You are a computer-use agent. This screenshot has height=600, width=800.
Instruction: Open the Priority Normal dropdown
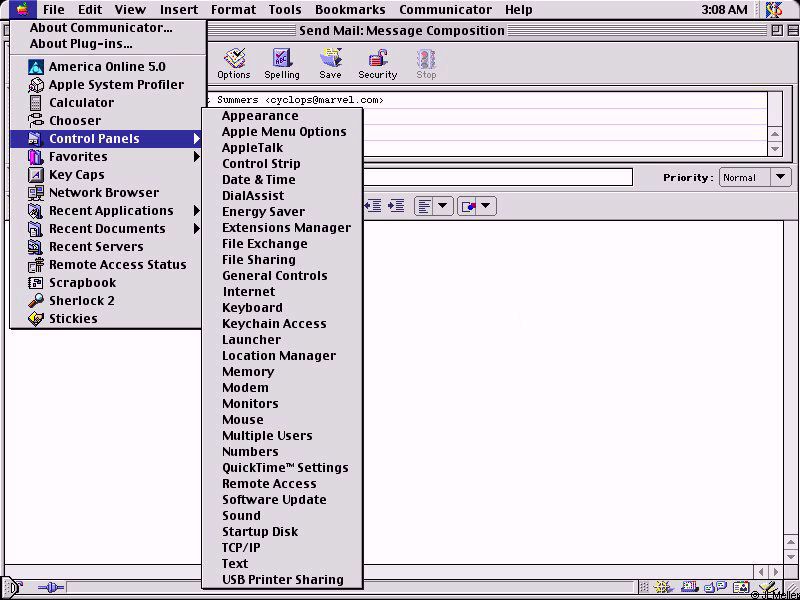point(755,178)
